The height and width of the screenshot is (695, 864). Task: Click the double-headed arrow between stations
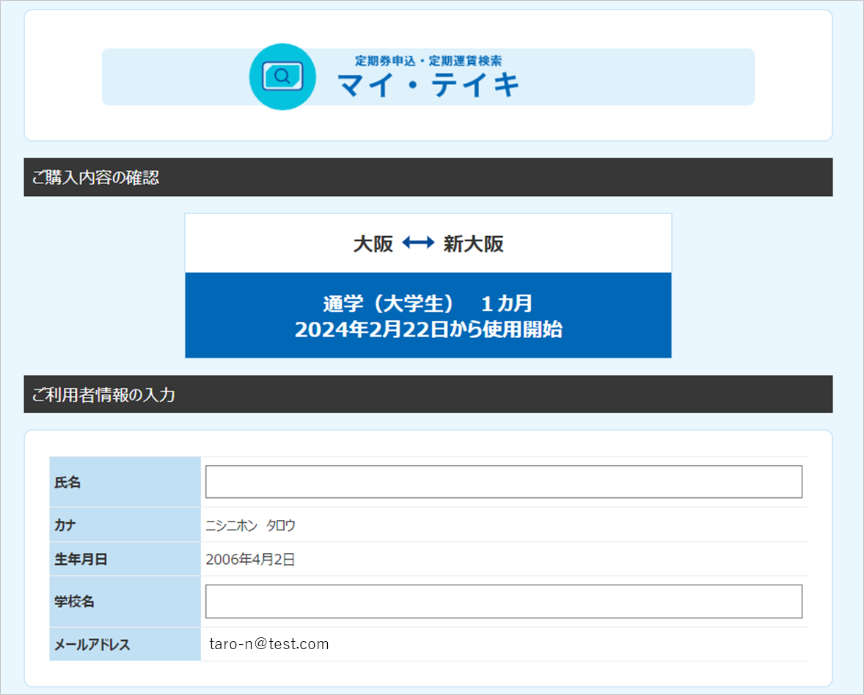point(418,243)
